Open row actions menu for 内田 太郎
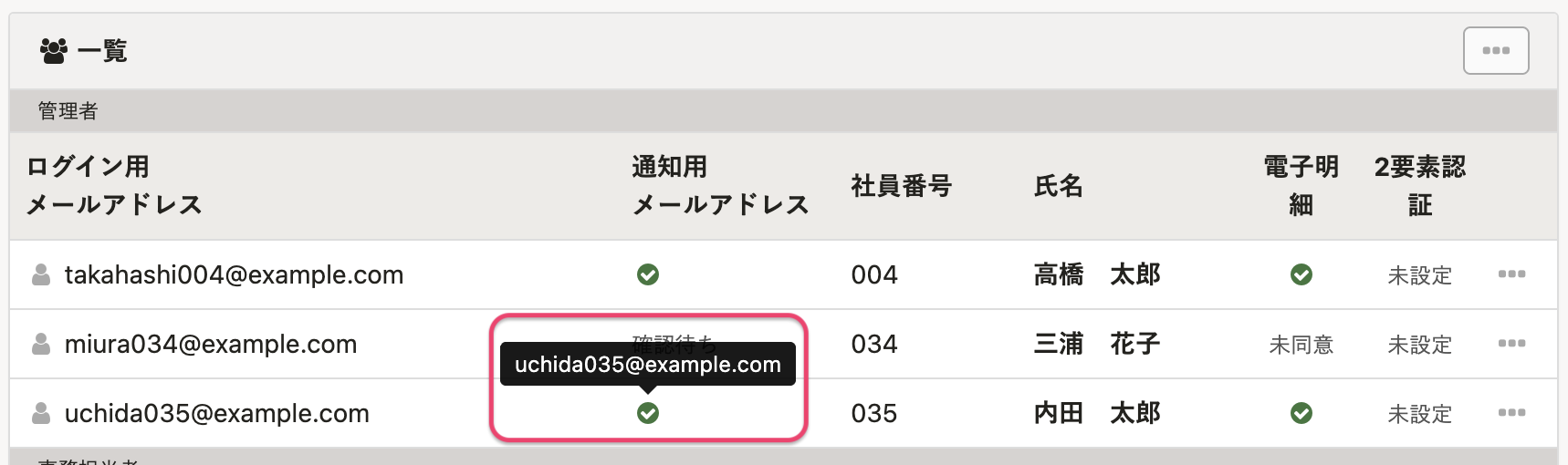The width and height of the screenshot is (1568, 465). tap(1511, 413)
